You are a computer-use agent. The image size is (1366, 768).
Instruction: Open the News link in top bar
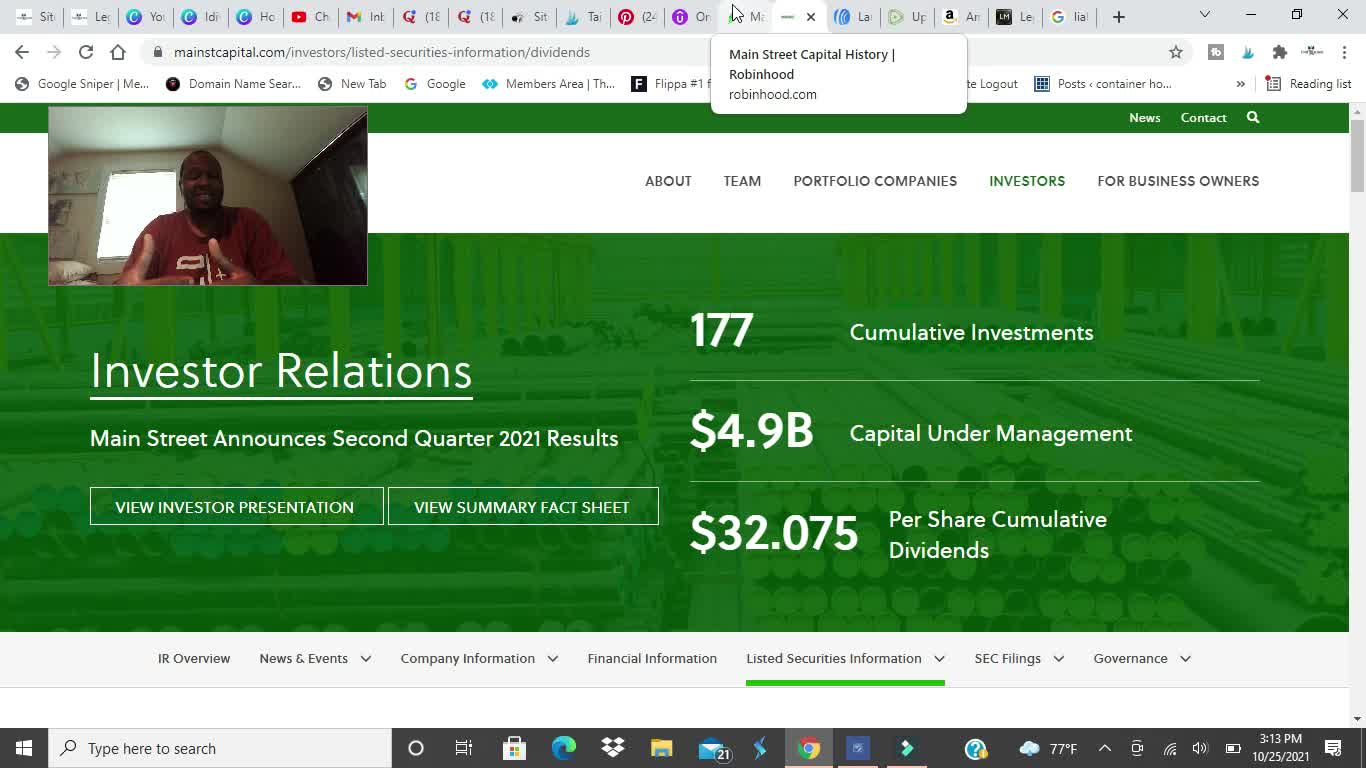1144,117
